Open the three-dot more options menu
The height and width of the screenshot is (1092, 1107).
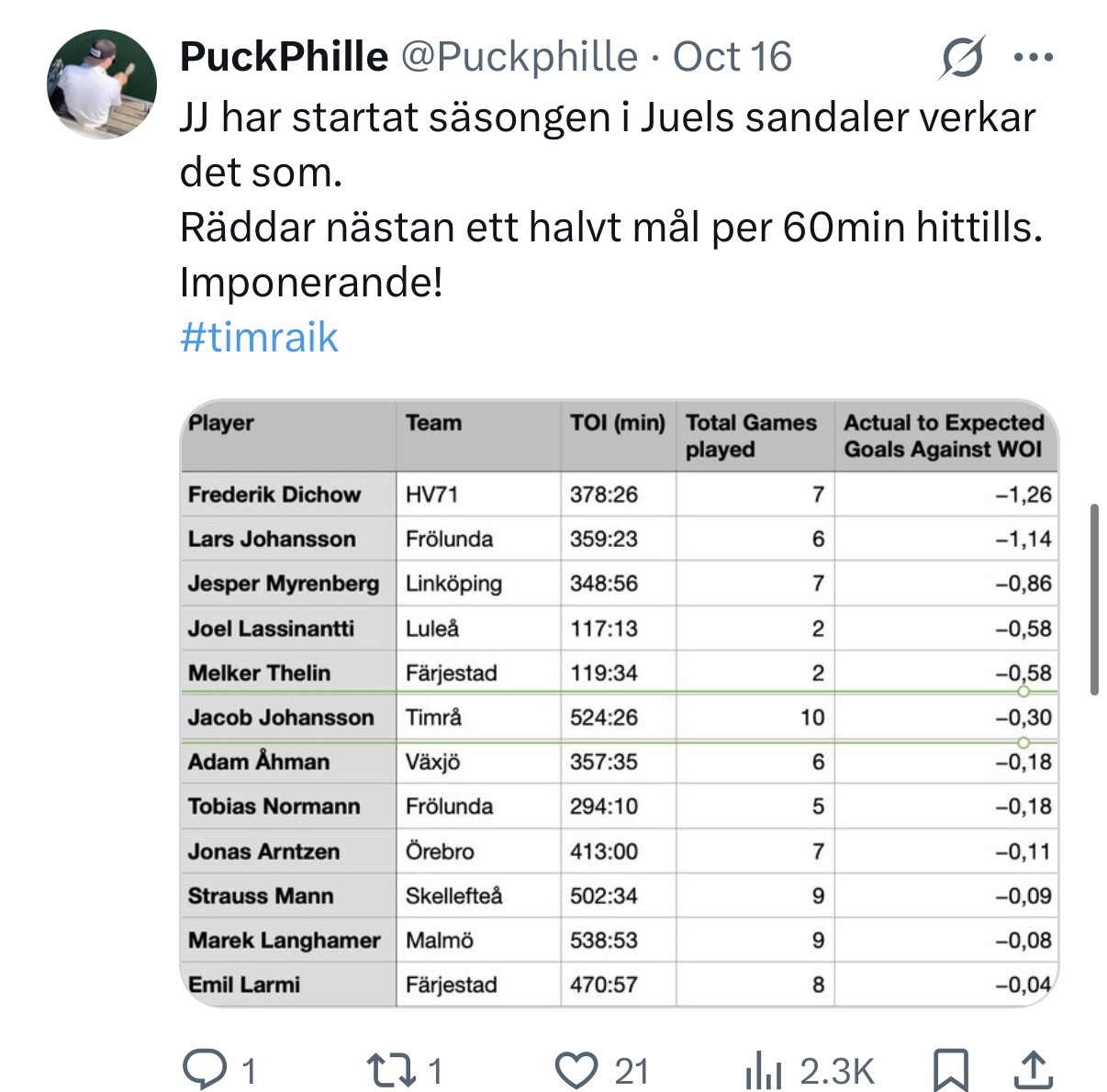(1034, 58)
